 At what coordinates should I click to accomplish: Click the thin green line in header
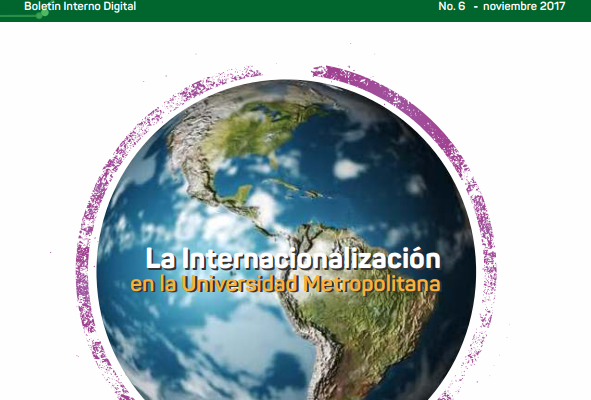[x=18, y=16]
